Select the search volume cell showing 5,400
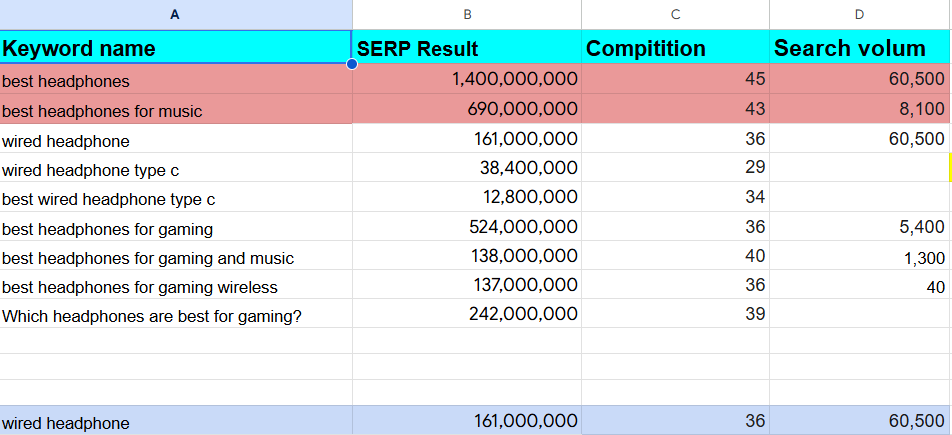952x435 pixels. 859,228
